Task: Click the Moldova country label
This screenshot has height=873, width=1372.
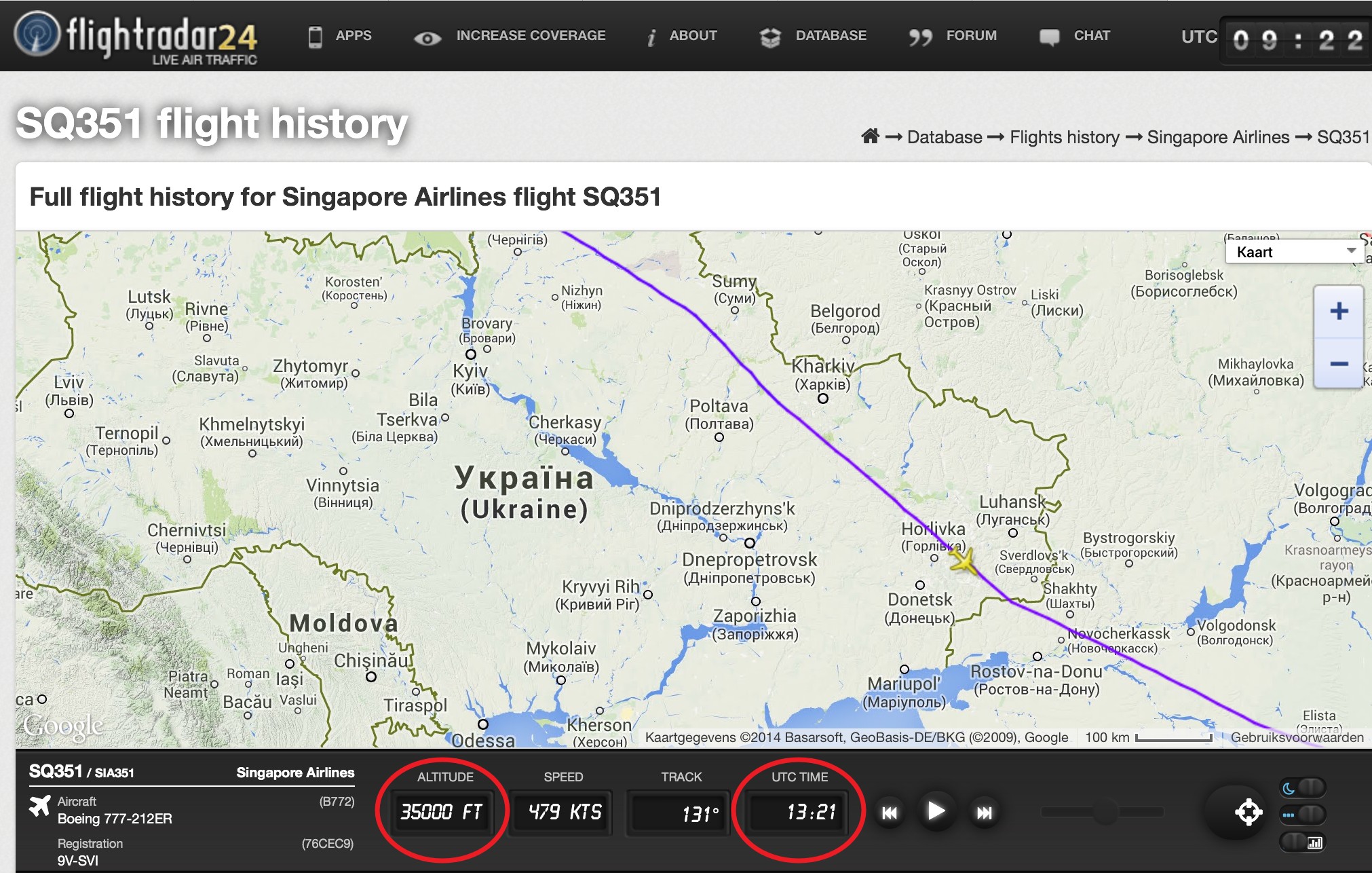Action: [x=344, y=623]
